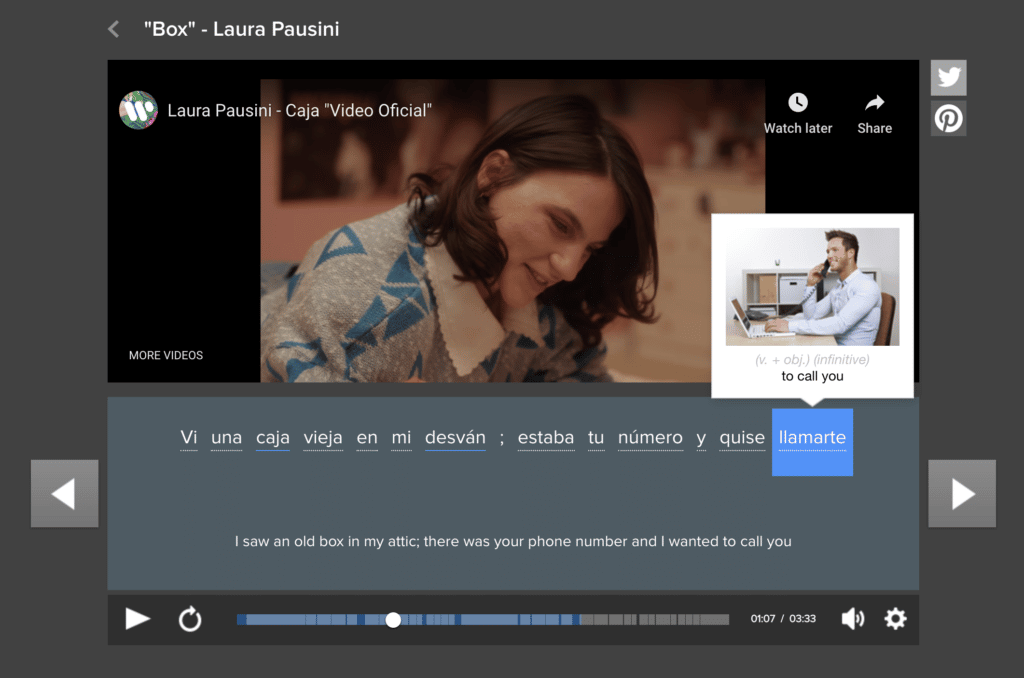Open the settings gear icon
Image resolution: width=1024 pixels, height=678 pixels.
pyautogui.click(x=895, y=619)
